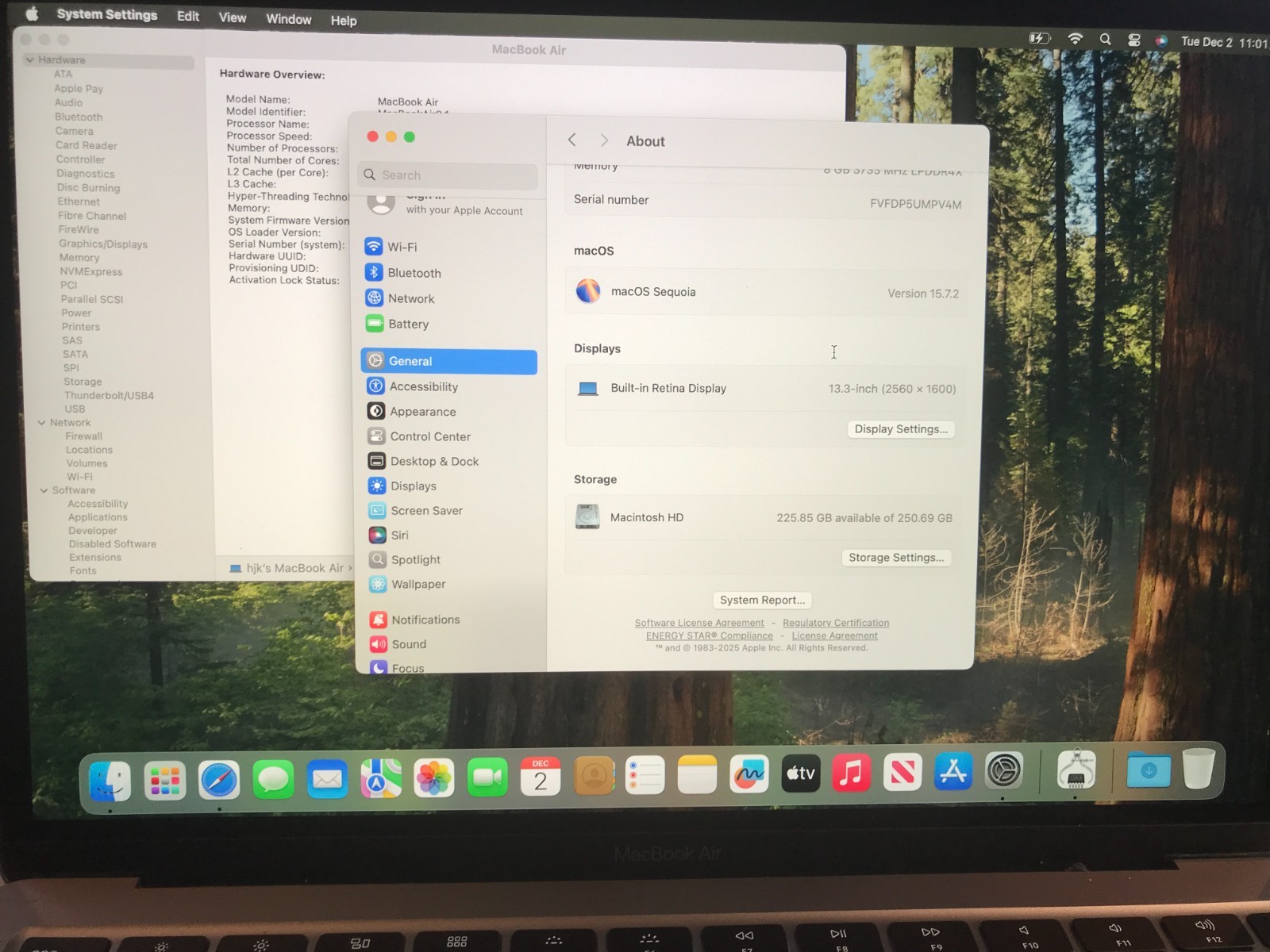Select Applications in System Report
The width and height of the screenshot is (1270, 952).
[98, 517]
